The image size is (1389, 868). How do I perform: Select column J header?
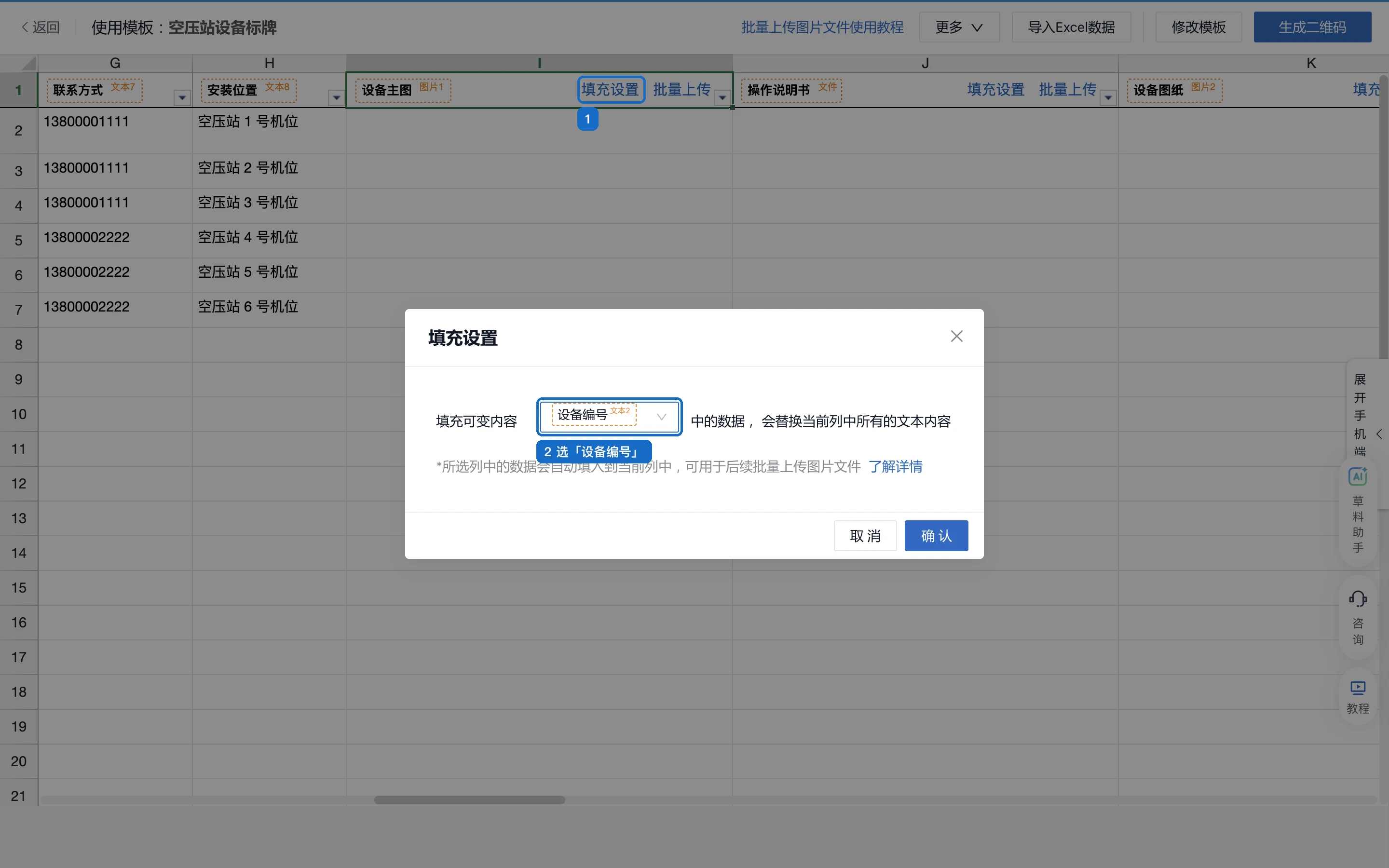point(925,63)
